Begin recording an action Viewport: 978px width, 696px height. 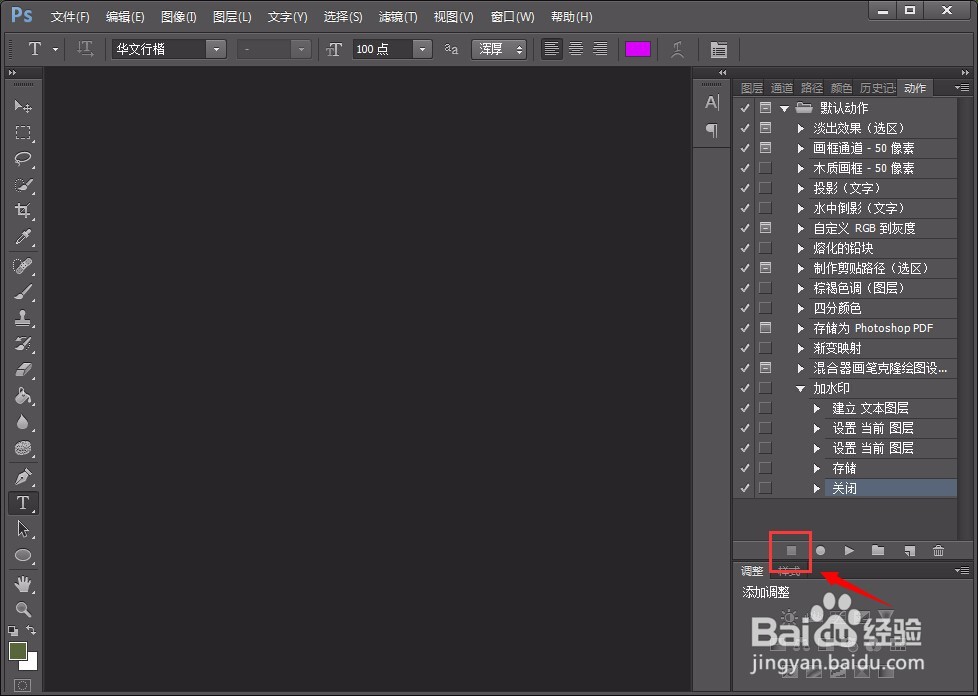click(x=821, y=551)
